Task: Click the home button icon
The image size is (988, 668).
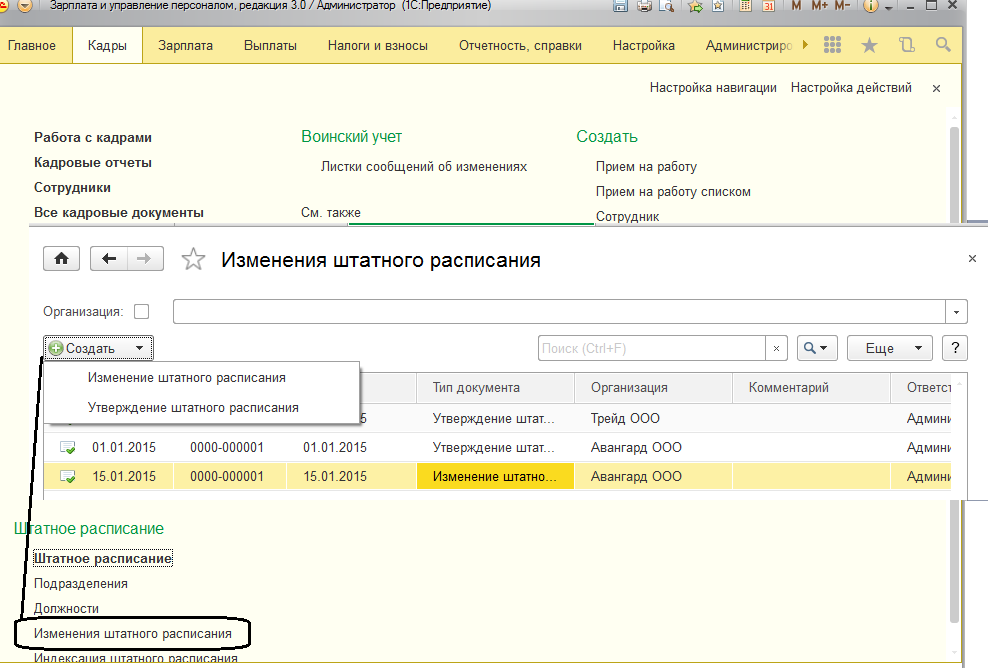Action: [61, 259]
